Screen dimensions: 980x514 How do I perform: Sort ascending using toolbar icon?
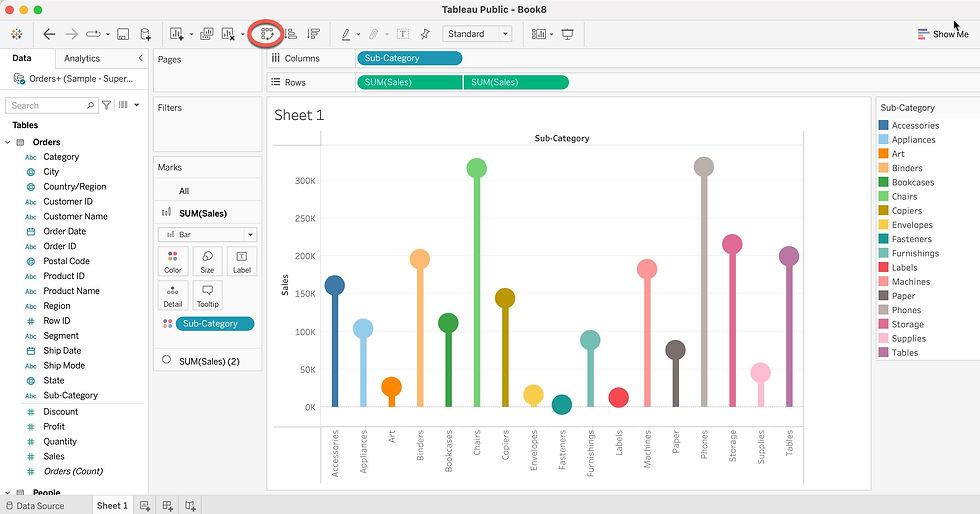291,34
